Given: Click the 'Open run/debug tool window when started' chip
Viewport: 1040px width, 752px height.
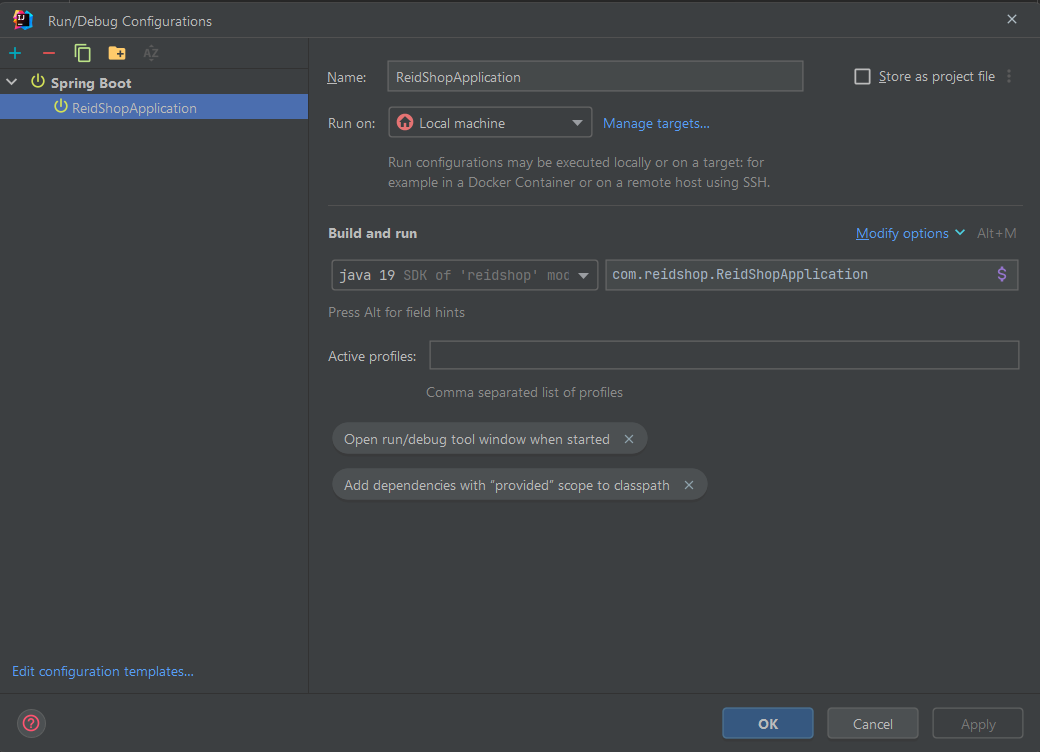Looking at the screenshot, I should click(x=489, y=439).
